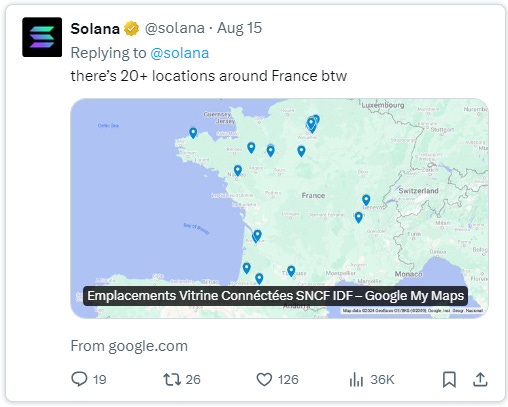
Task: Select the map pin near Nantes
Action: (238, 170)
